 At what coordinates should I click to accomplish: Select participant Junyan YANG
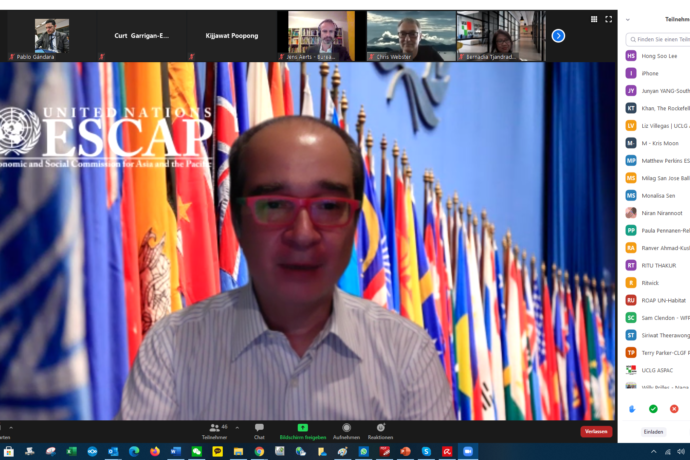pyautogui.click(x=657, y=91)
